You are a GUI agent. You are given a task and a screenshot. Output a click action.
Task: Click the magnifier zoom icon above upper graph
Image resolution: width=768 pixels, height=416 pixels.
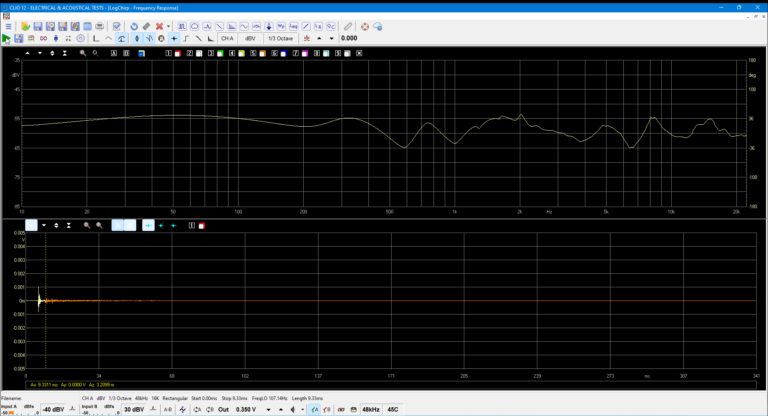81,52
